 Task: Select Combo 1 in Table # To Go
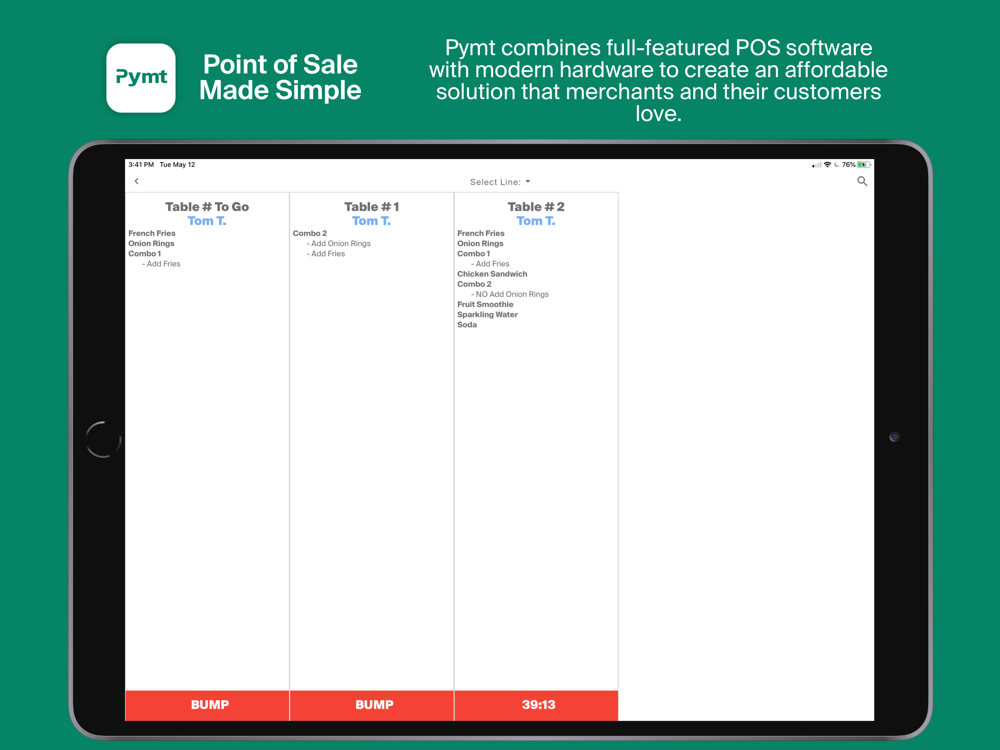click(145, 254)
